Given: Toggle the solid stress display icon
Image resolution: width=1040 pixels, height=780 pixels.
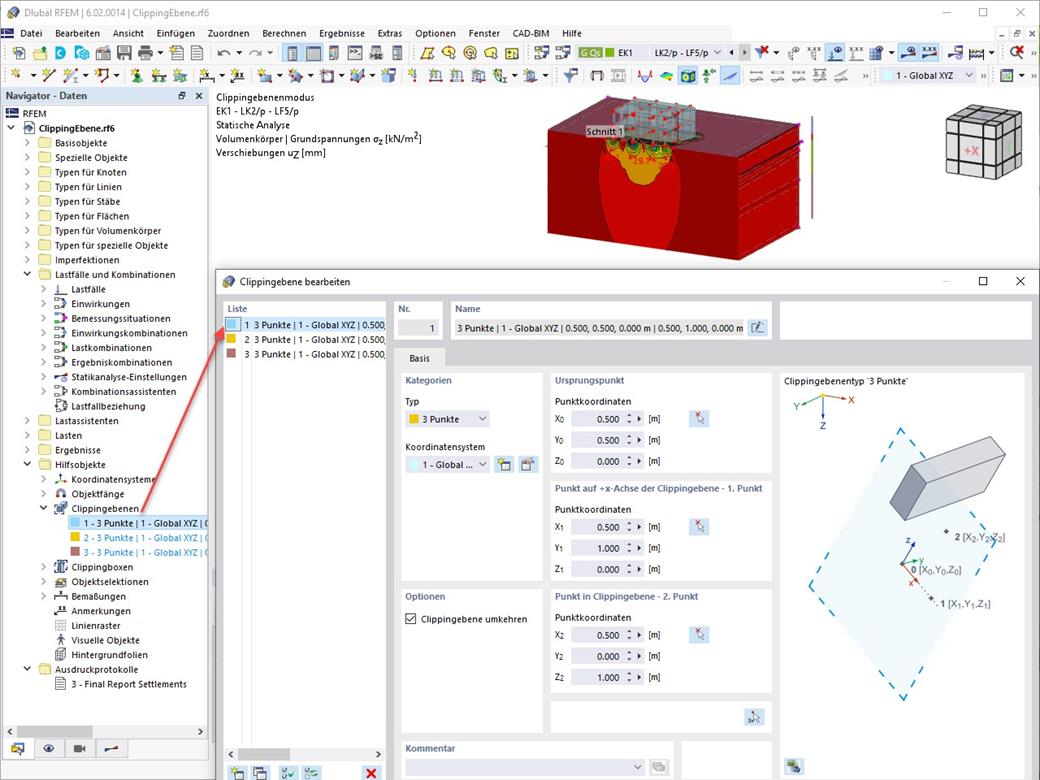Looking at the screenshot, I should (688, 76).
